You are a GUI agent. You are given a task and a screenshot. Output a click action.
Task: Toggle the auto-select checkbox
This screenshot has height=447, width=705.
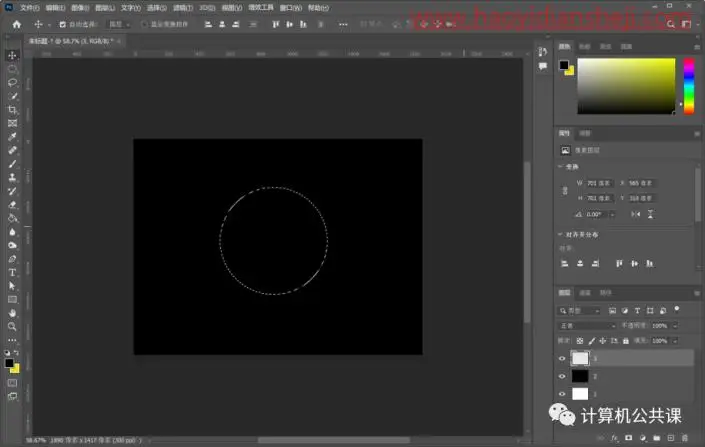click(x=62, y=24)
